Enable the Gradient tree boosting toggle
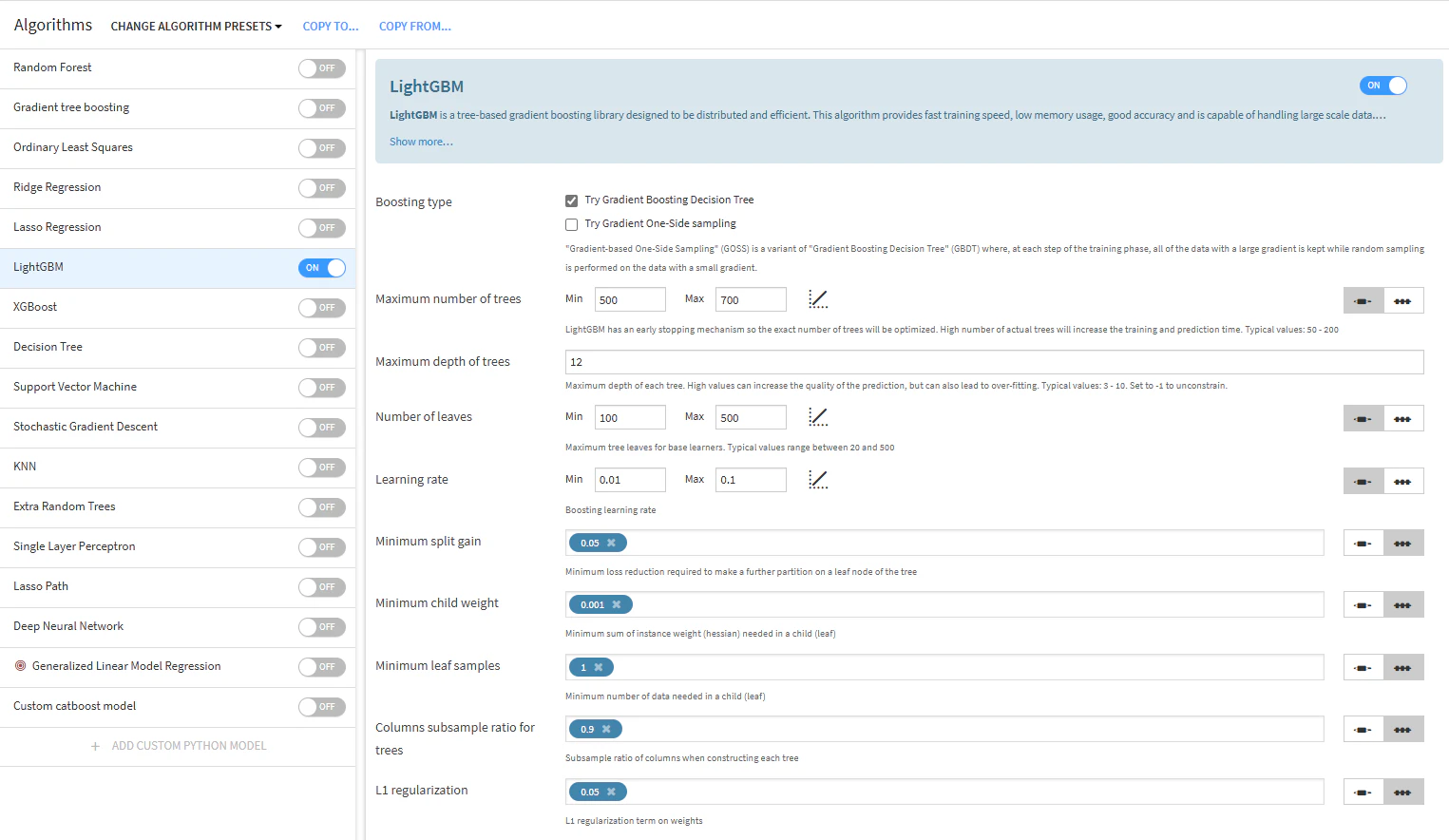The image size is (1449, 840). point(322,108)
